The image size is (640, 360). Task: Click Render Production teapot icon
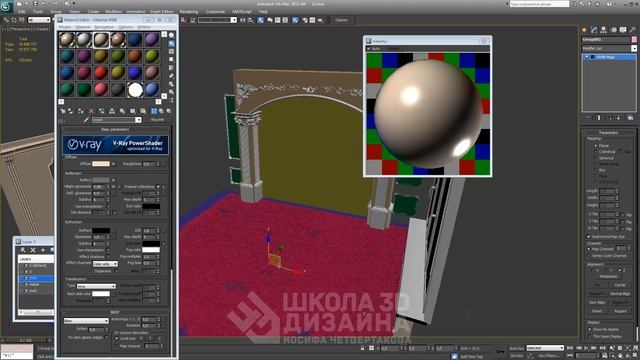pyautogui.click(x=320, y=20)
